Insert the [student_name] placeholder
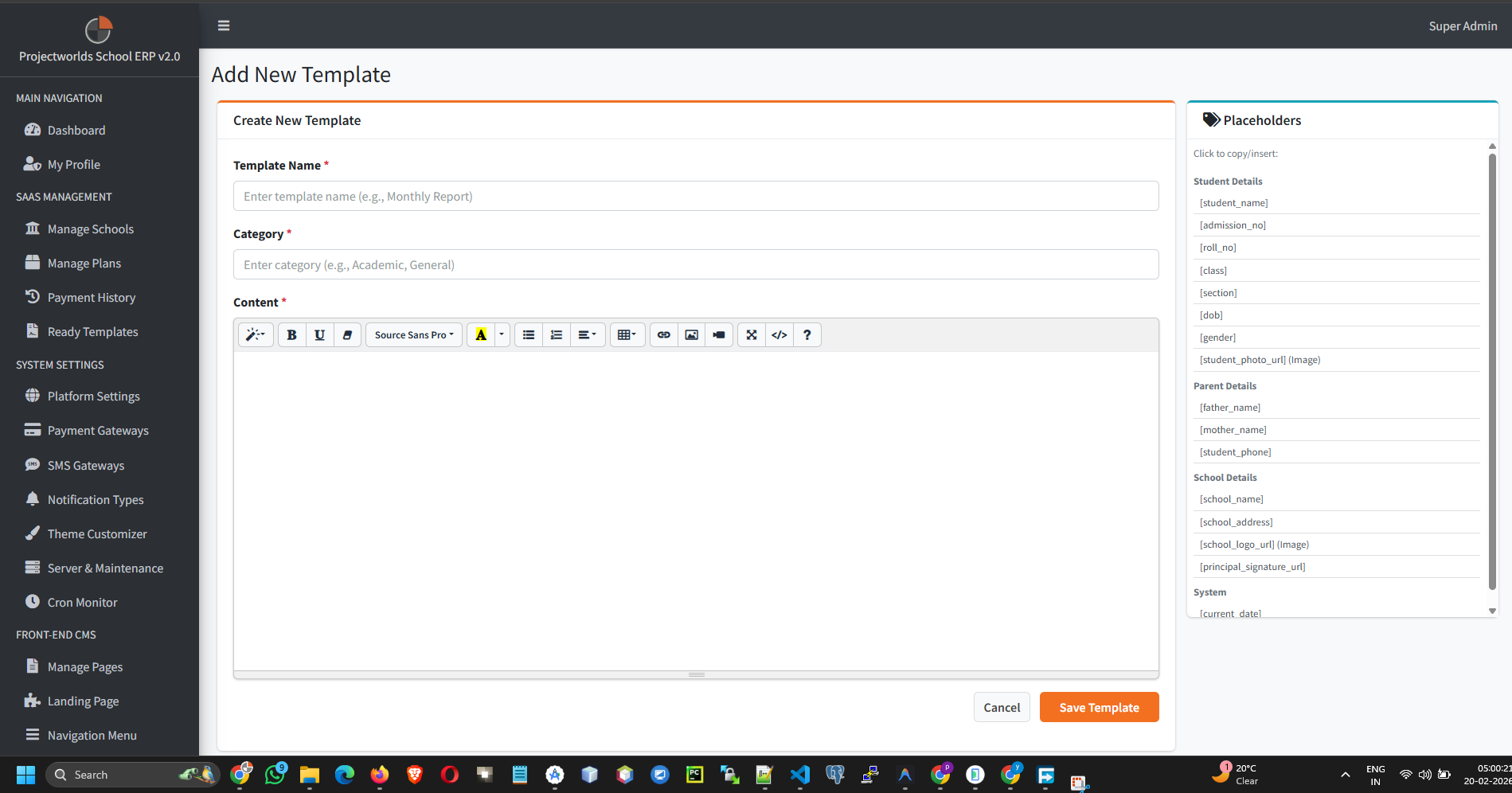Viewport: 1512px width, 793px height. click(x=1234, y=202)
